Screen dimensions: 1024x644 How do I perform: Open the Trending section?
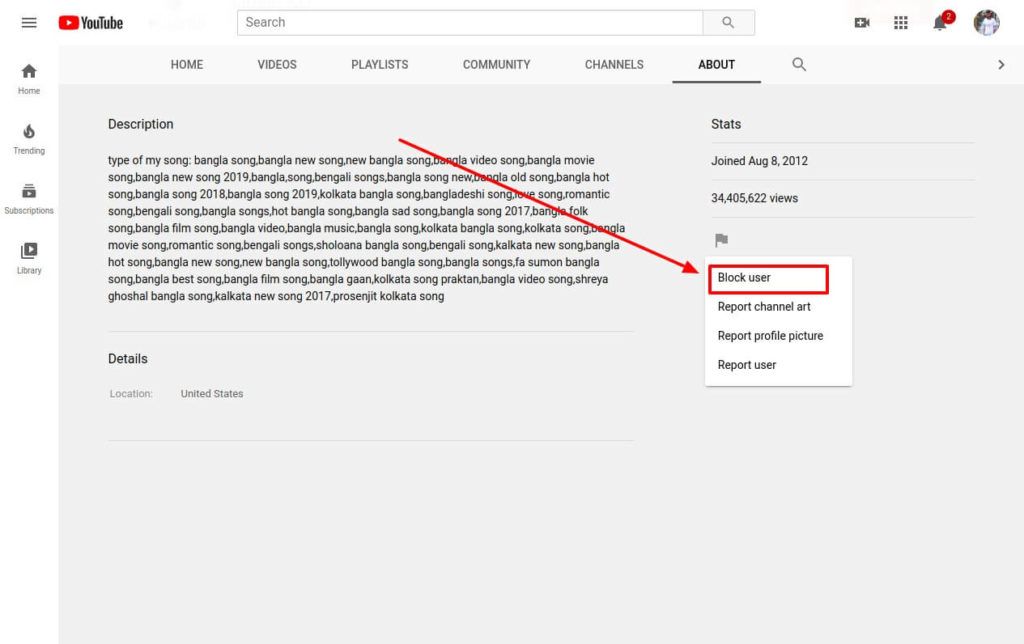click(x=28, y=140)
